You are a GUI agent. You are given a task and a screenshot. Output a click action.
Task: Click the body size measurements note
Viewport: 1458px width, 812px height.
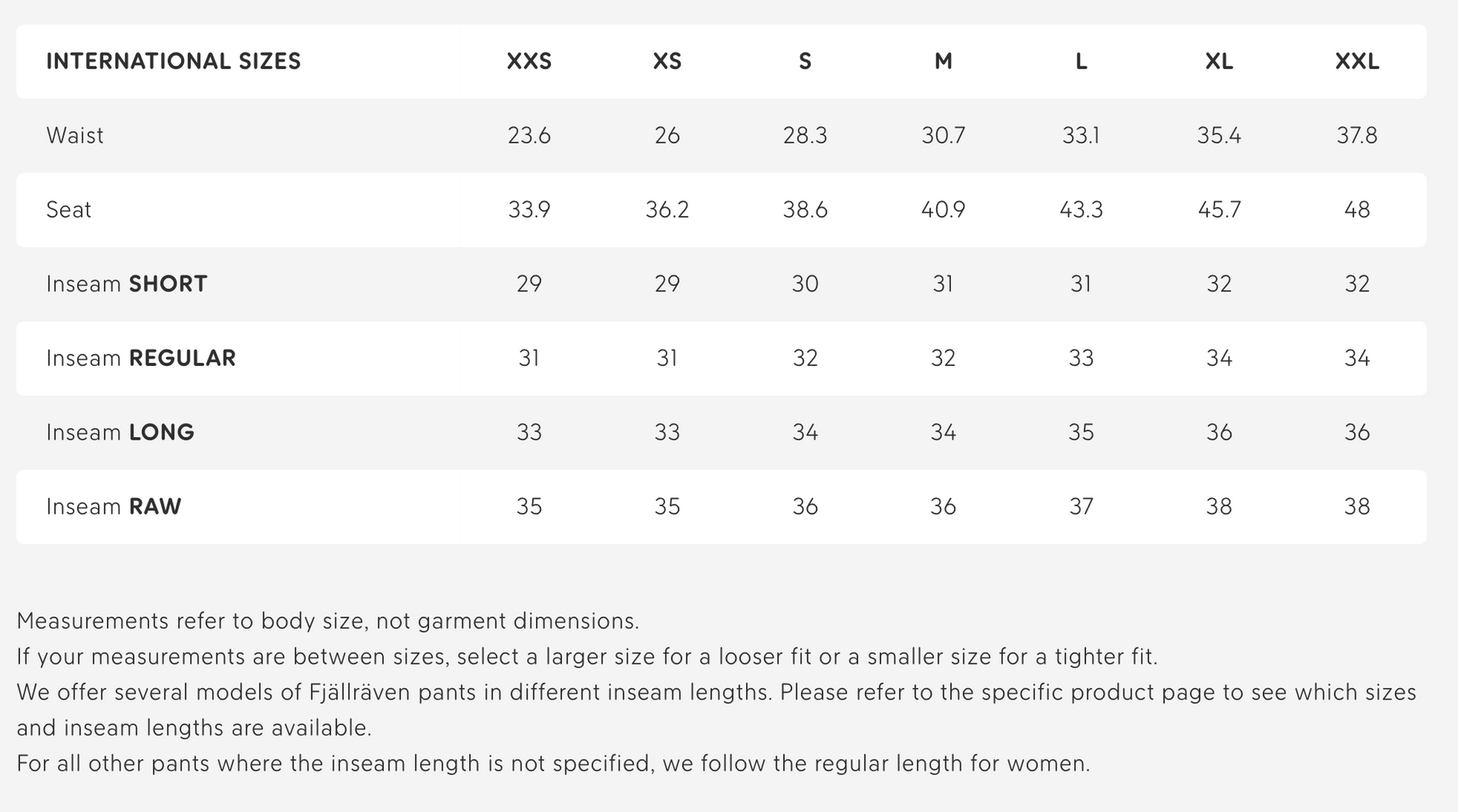(x=328, y=621)
